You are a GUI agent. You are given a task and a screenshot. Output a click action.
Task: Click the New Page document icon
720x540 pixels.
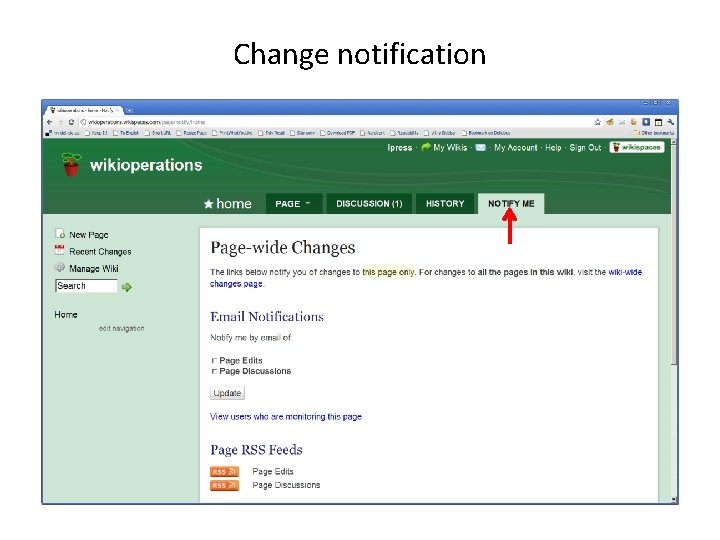(x=60, y=233)
